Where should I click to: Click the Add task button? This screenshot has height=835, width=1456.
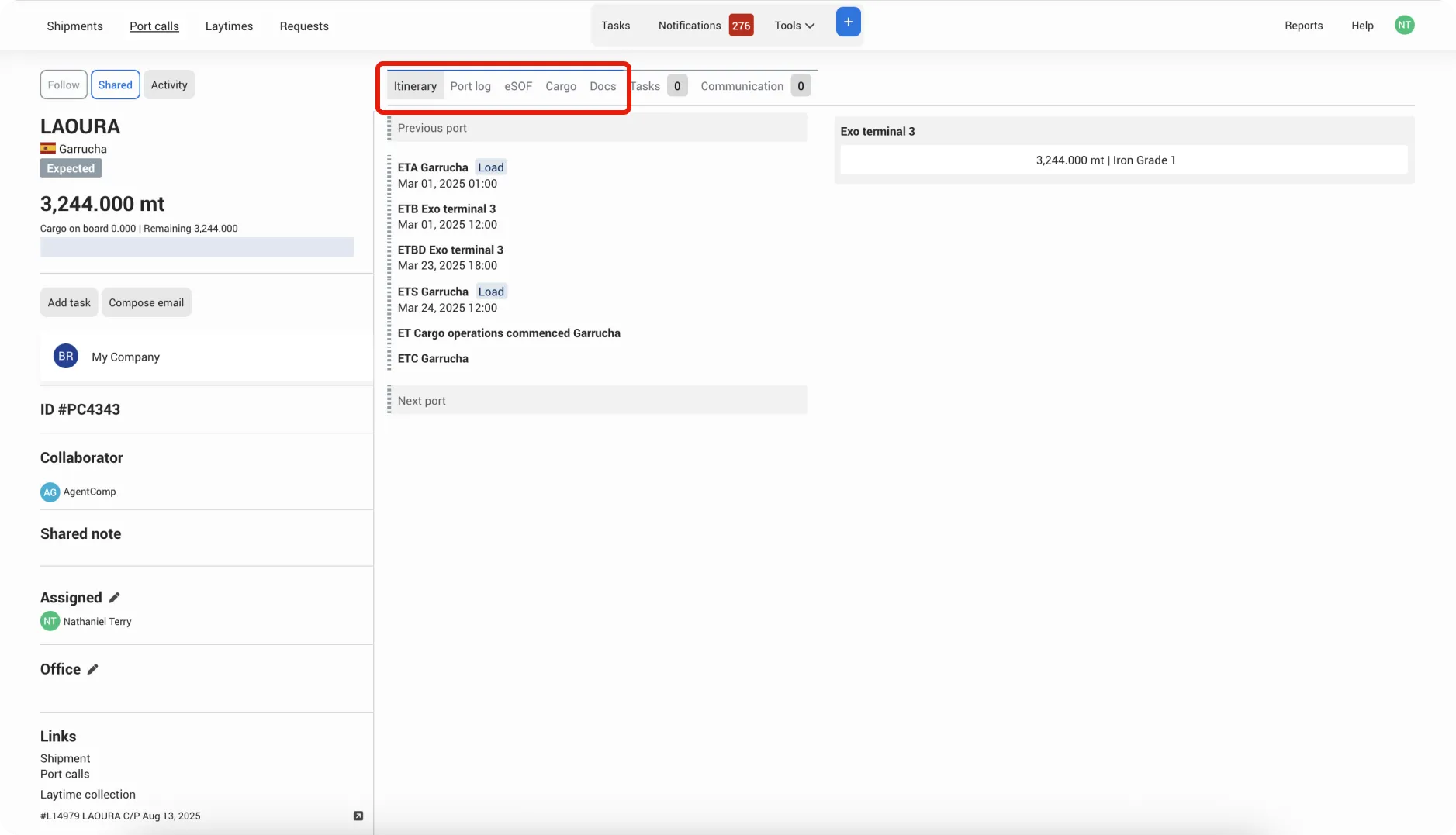tap(69, 303)
